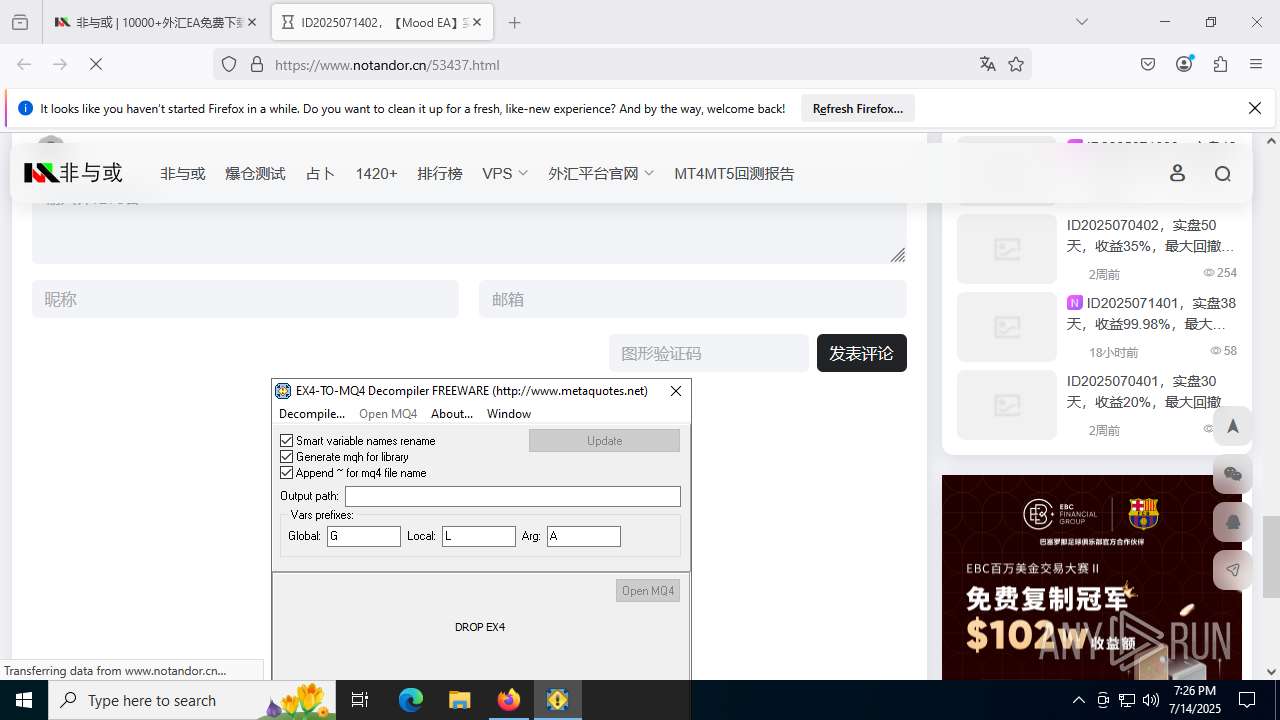Click the Arg prefix field
1280x720 pixels.
click(x=584, y=536)
